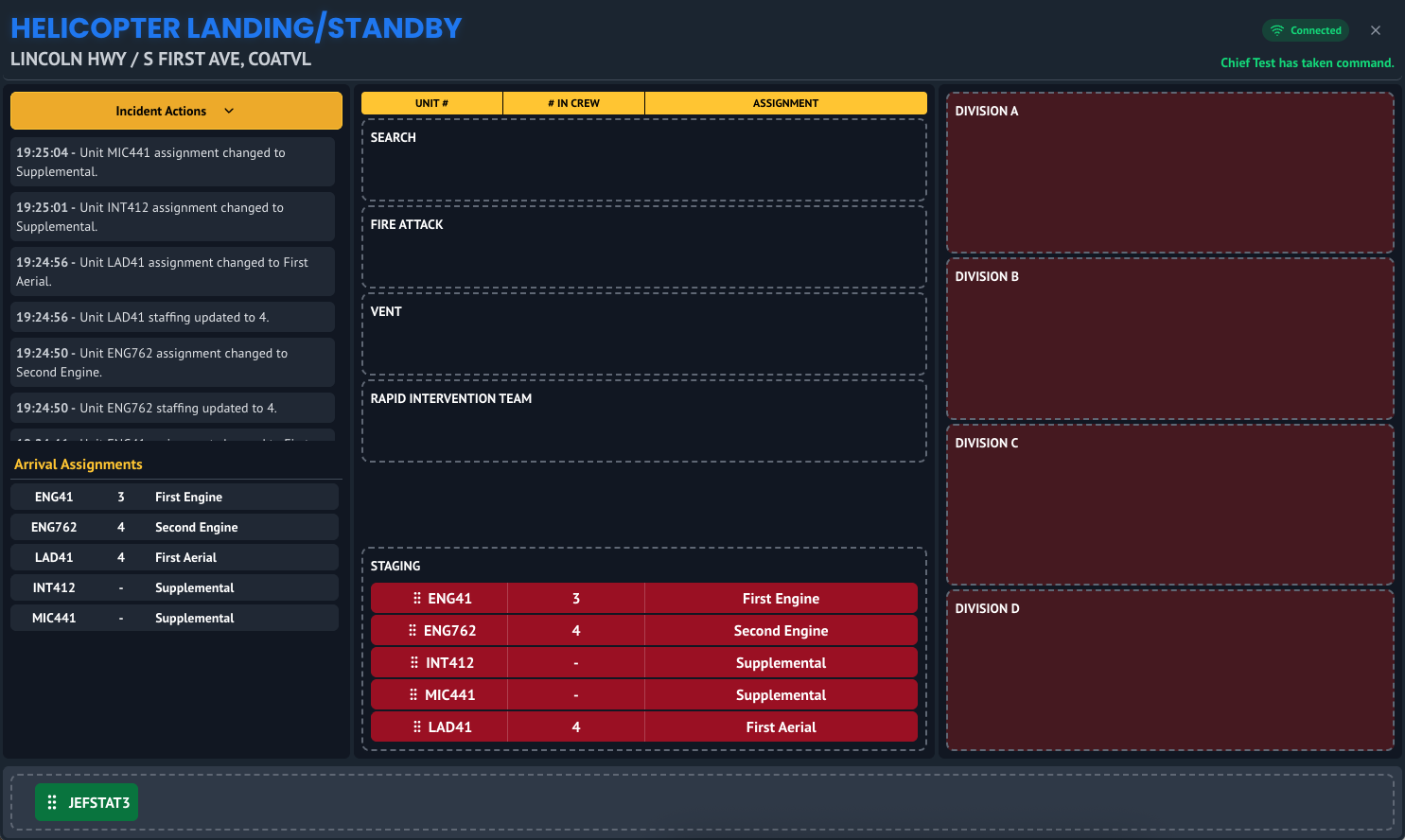Click ENG41 row in Arrival Assignments
1405x840 pixels.
[x=174, y=497]
